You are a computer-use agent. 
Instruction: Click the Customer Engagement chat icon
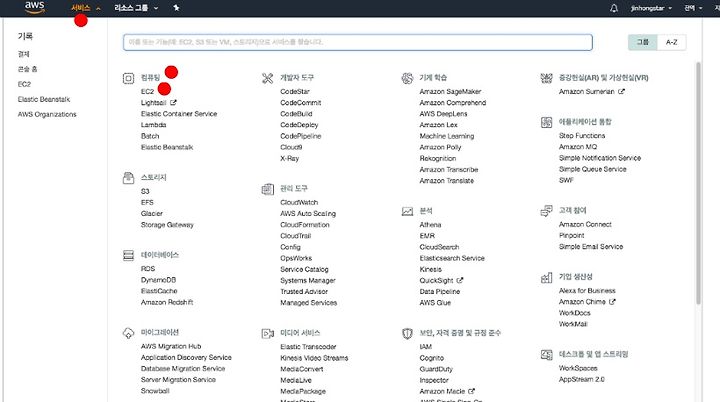point(546,211)
